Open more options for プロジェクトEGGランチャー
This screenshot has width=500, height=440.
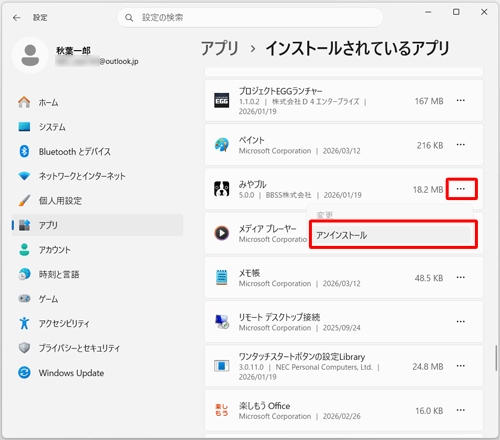point(461,100)
